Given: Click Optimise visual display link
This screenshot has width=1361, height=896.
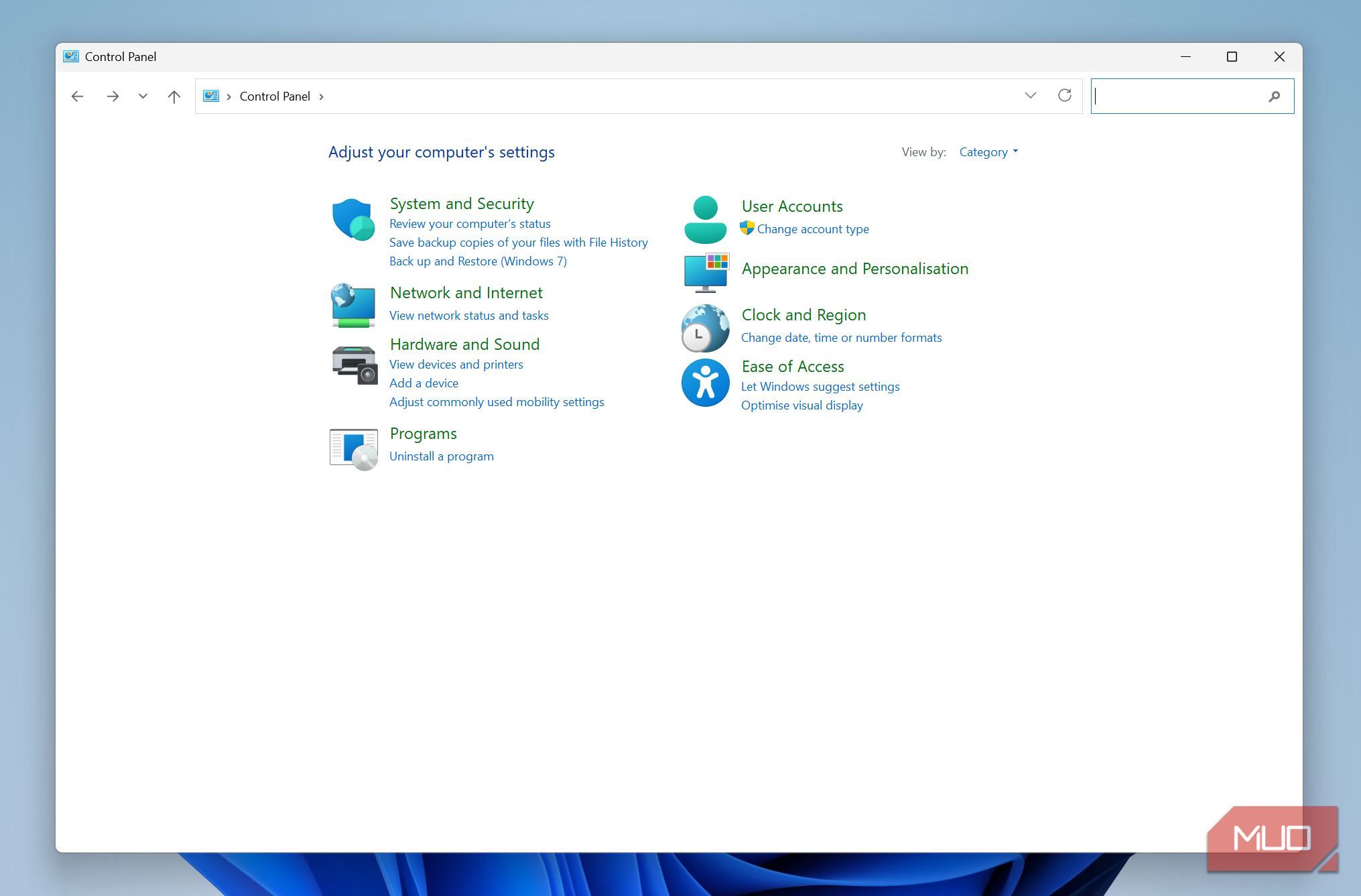Looking at the screenshot, I should 802,405.
